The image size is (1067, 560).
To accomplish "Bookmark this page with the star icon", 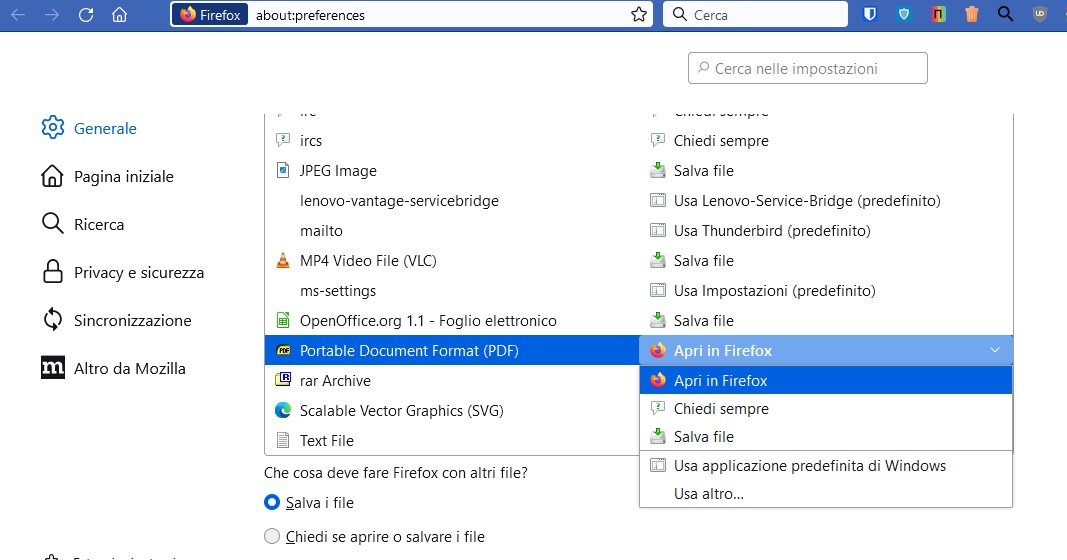I will [x=638, y=15].
